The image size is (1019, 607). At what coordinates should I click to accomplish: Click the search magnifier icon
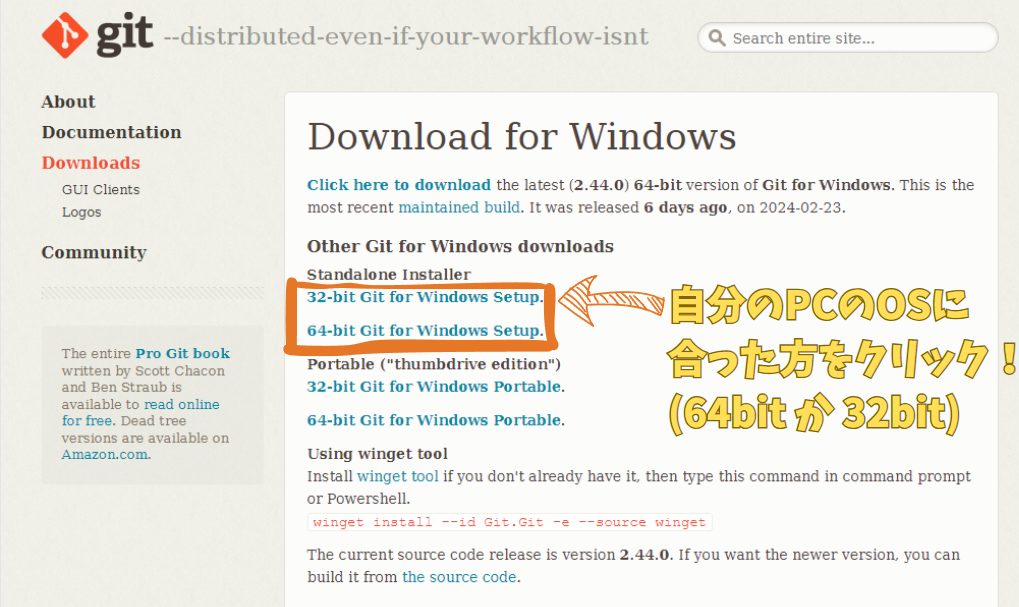(716, 38)
